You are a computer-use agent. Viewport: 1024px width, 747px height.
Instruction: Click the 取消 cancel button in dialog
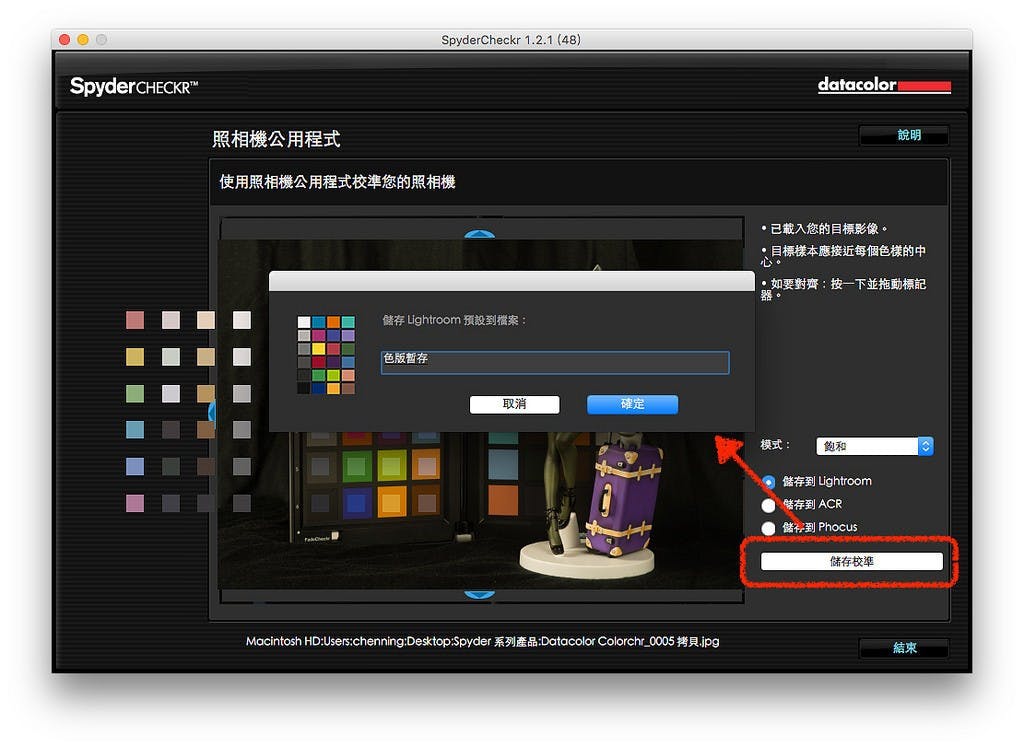click(515, 404)
